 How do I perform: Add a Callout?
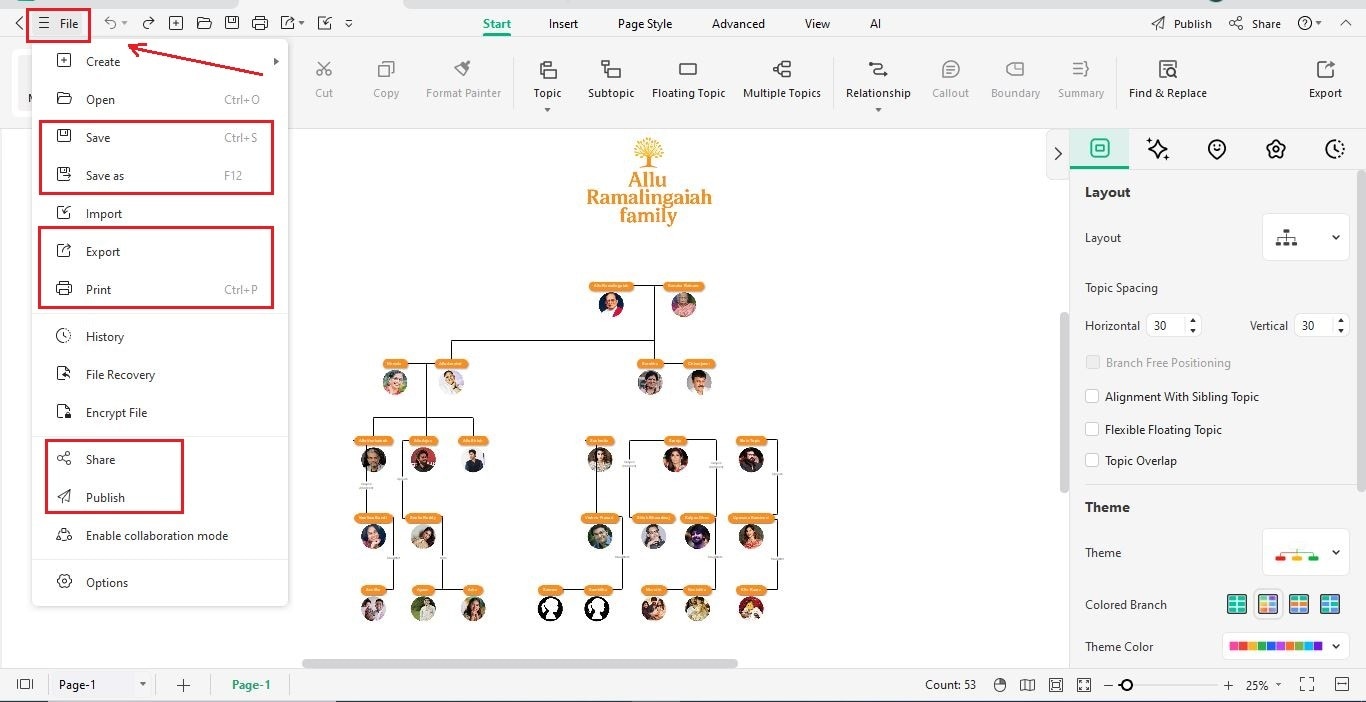(x=950, y=79)
